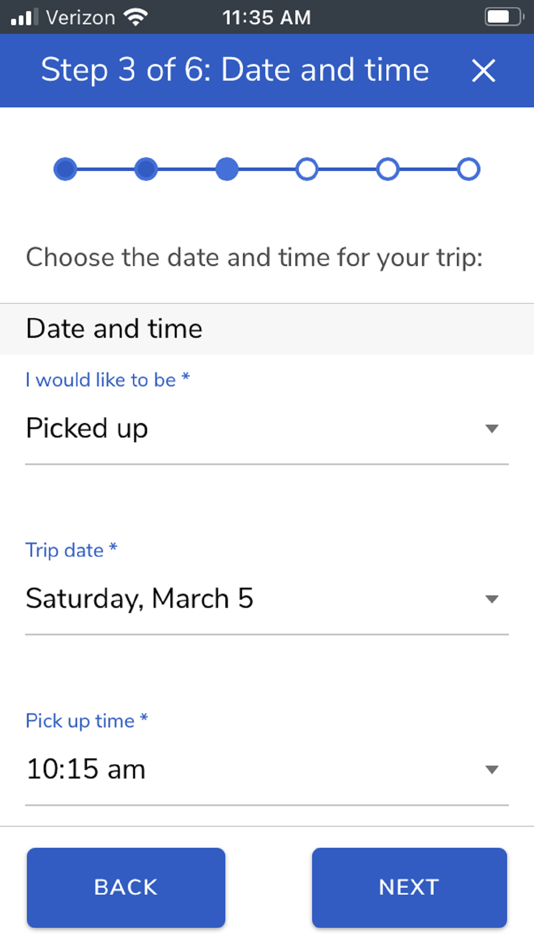Go to the previous step with BACK
Viewport: 534px width, 950px height.
click(x=126, y=888)
